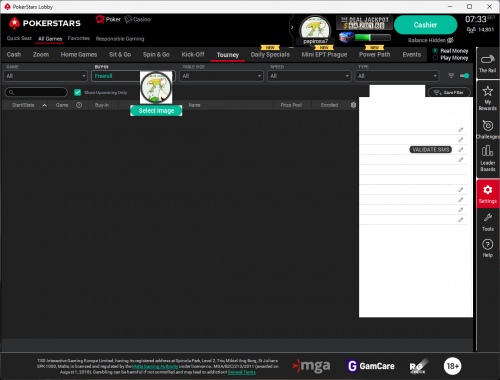Switch to the Sit & Go tab

[120, 54]
